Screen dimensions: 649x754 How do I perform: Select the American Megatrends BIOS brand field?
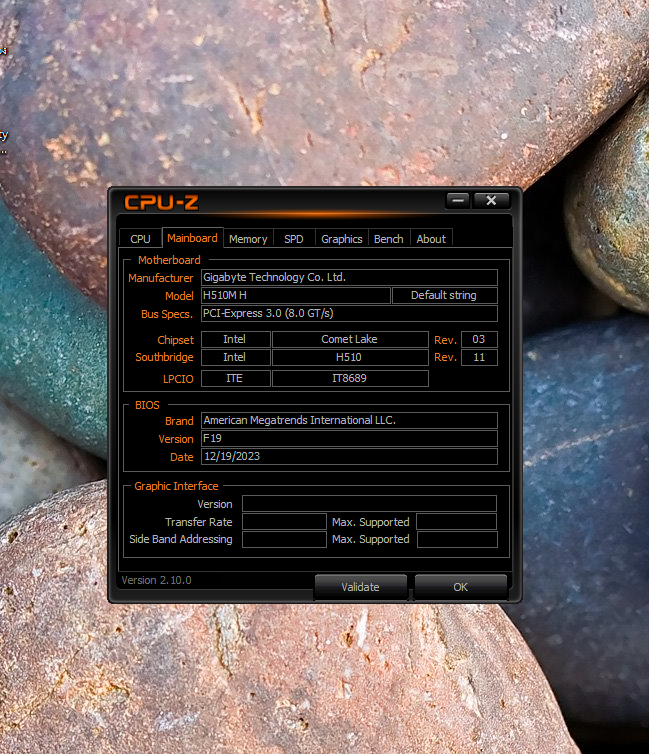[349, 420]
